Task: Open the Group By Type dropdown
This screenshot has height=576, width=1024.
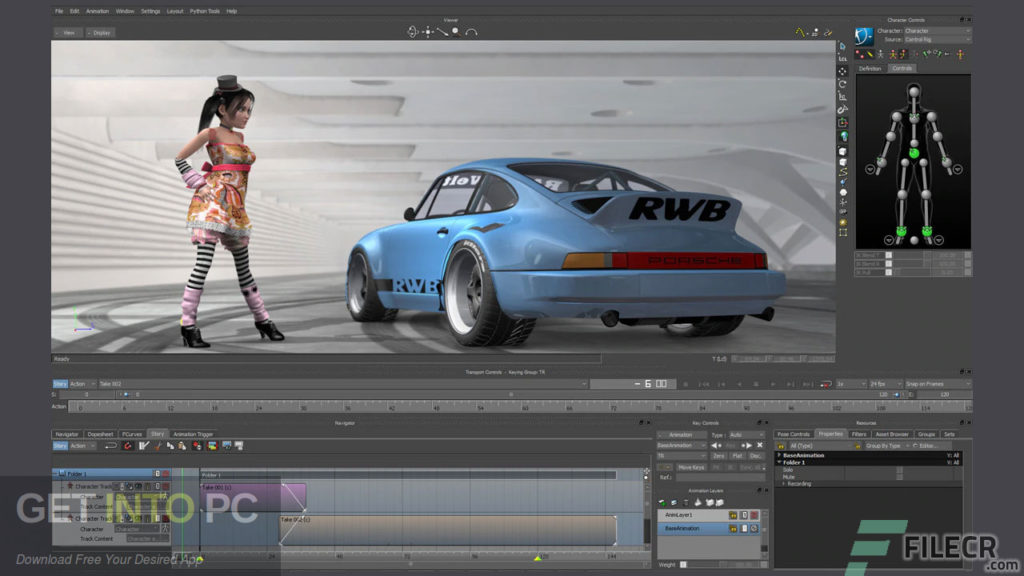Action: [887, 445]
